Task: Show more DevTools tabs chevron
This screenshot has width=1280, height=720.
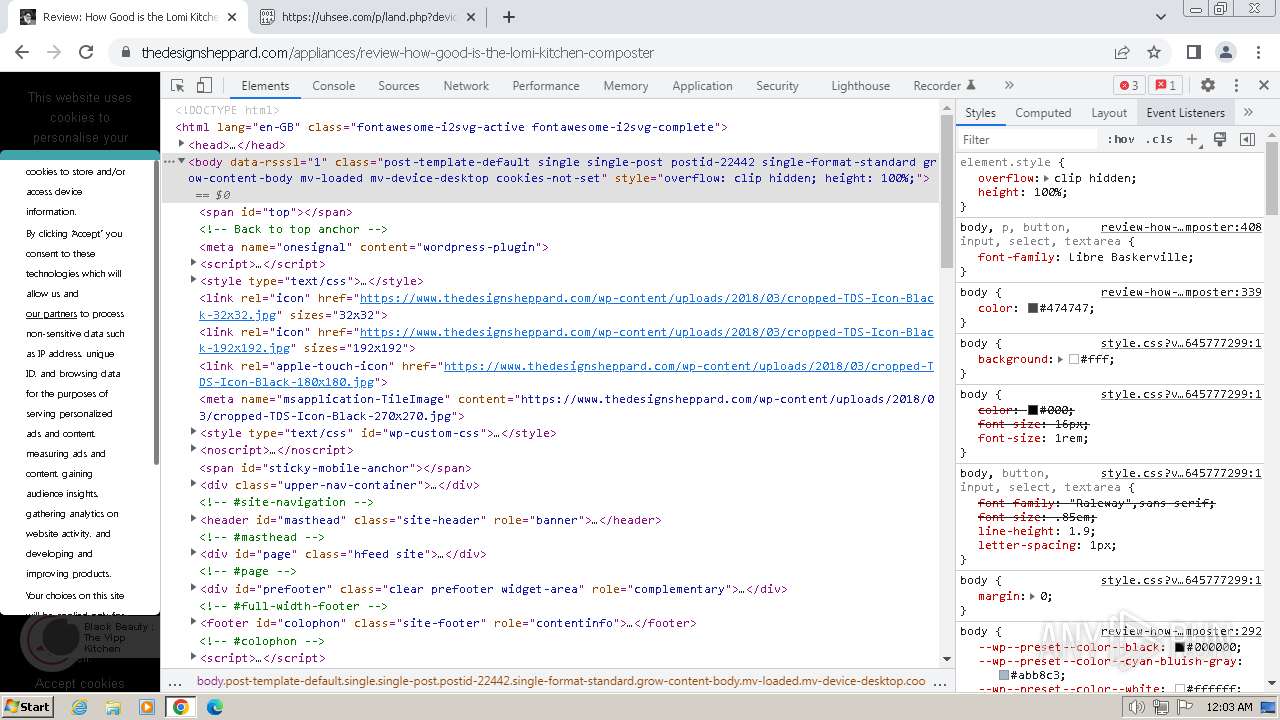Action: click(x=1009, y=86)
